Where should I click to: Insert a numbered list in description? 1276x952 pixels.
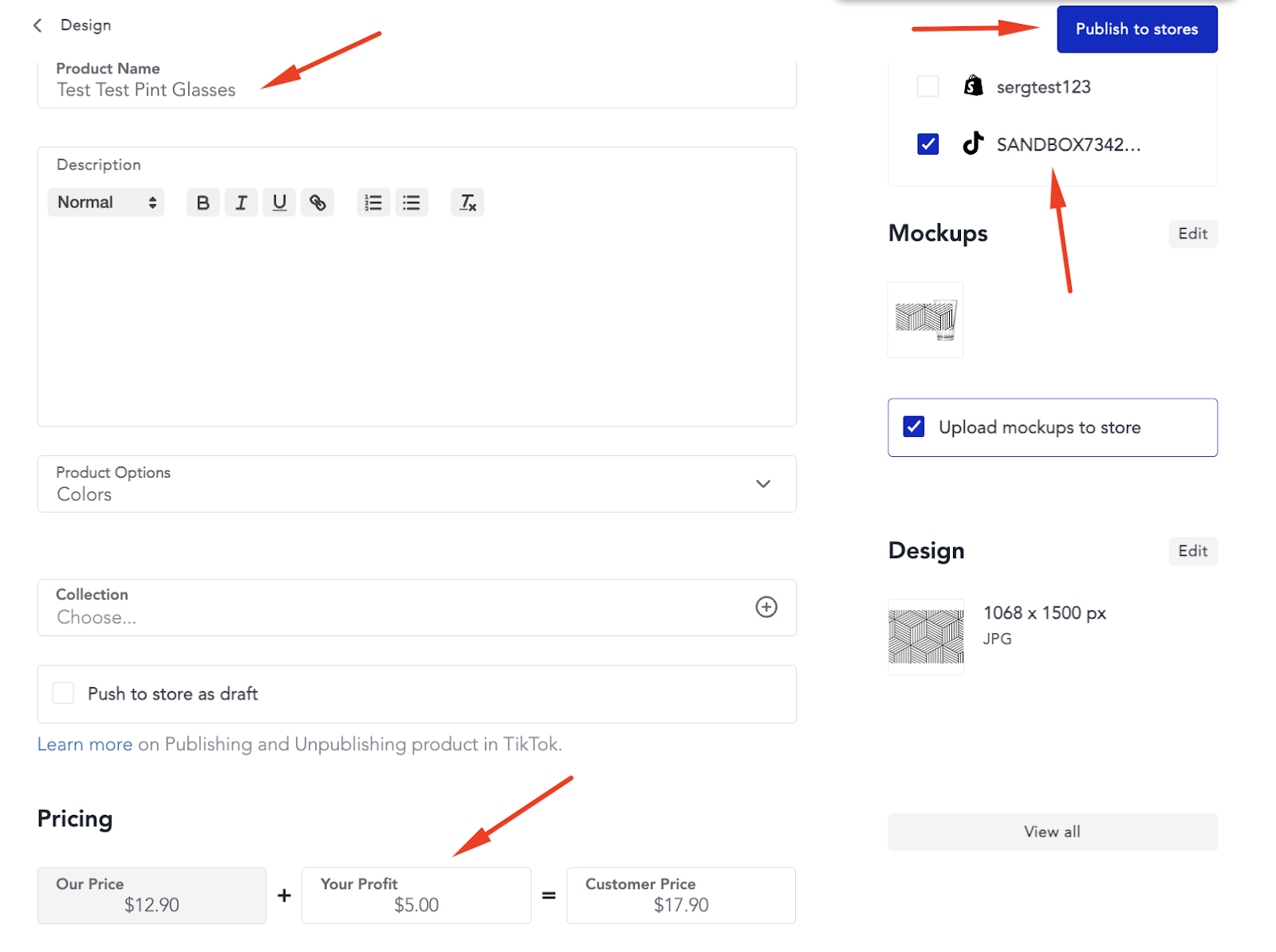tap(373, 203)
